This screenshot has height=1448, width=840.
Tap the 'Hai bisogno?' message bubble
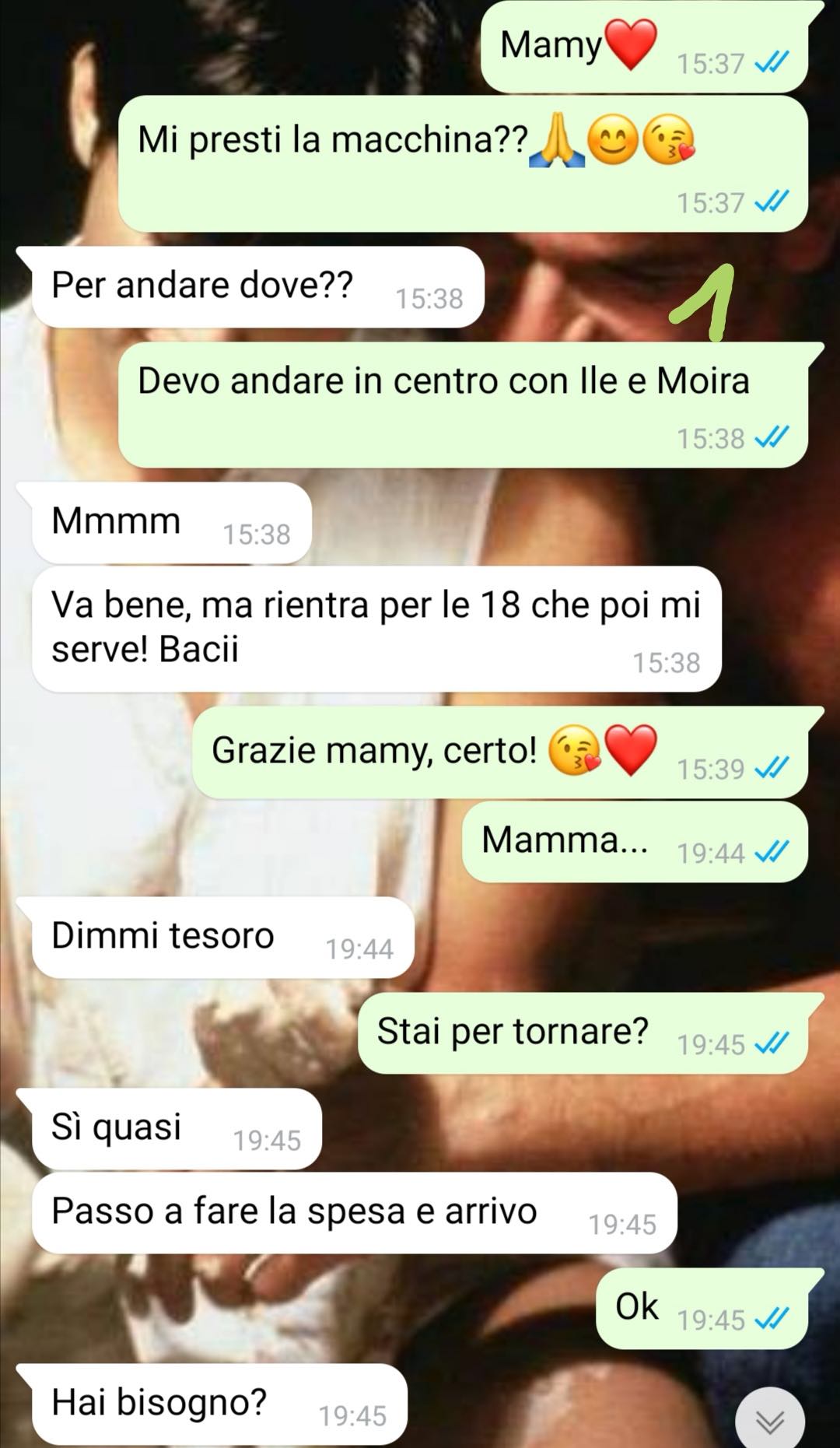219,1404
